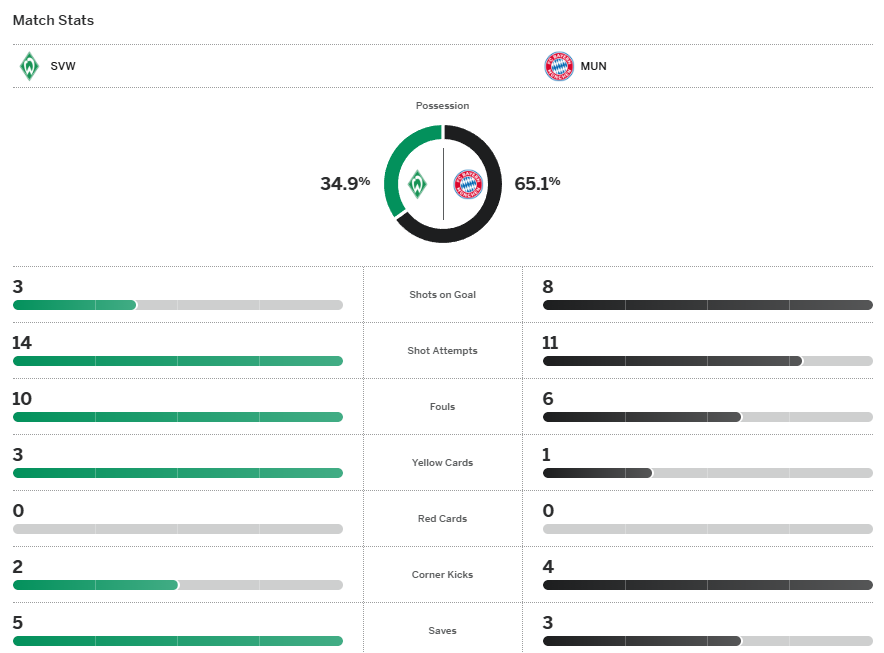884x653 pixels.
Task: Click the Bayern Munich crest beside MUN
Action: 558,66
